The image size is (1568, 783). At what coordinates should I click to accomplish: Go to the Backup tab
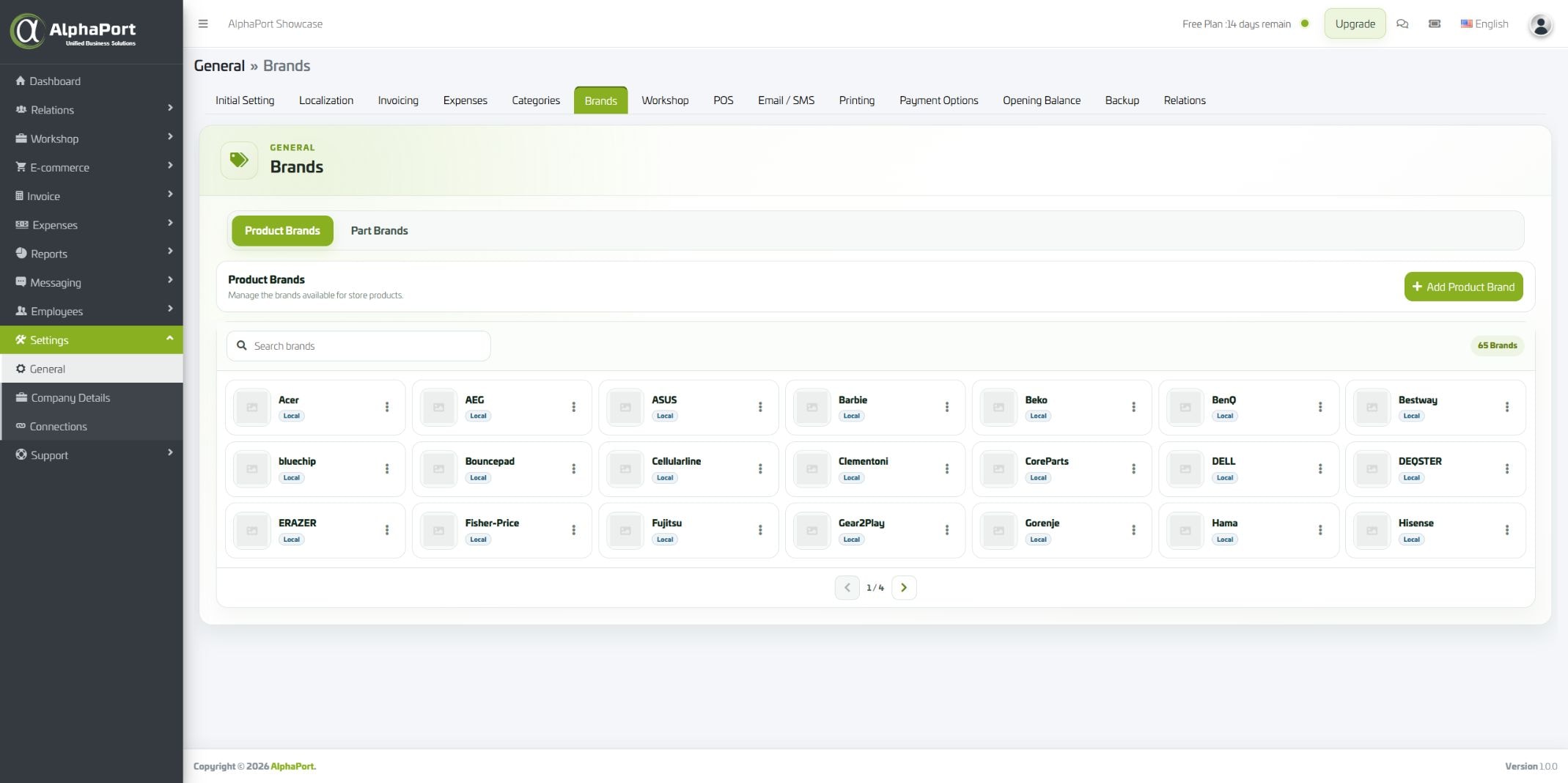tap(1122, 100)
